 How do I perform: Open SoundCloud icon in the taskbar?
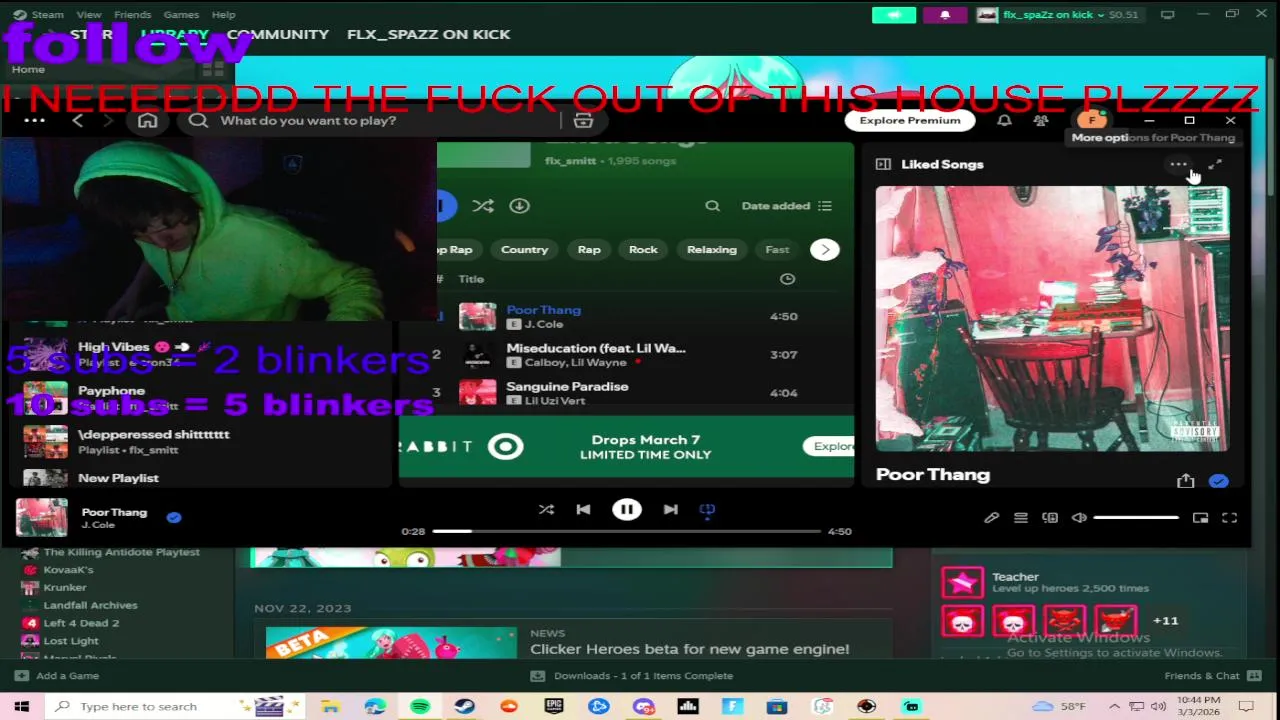pos(509,706)
